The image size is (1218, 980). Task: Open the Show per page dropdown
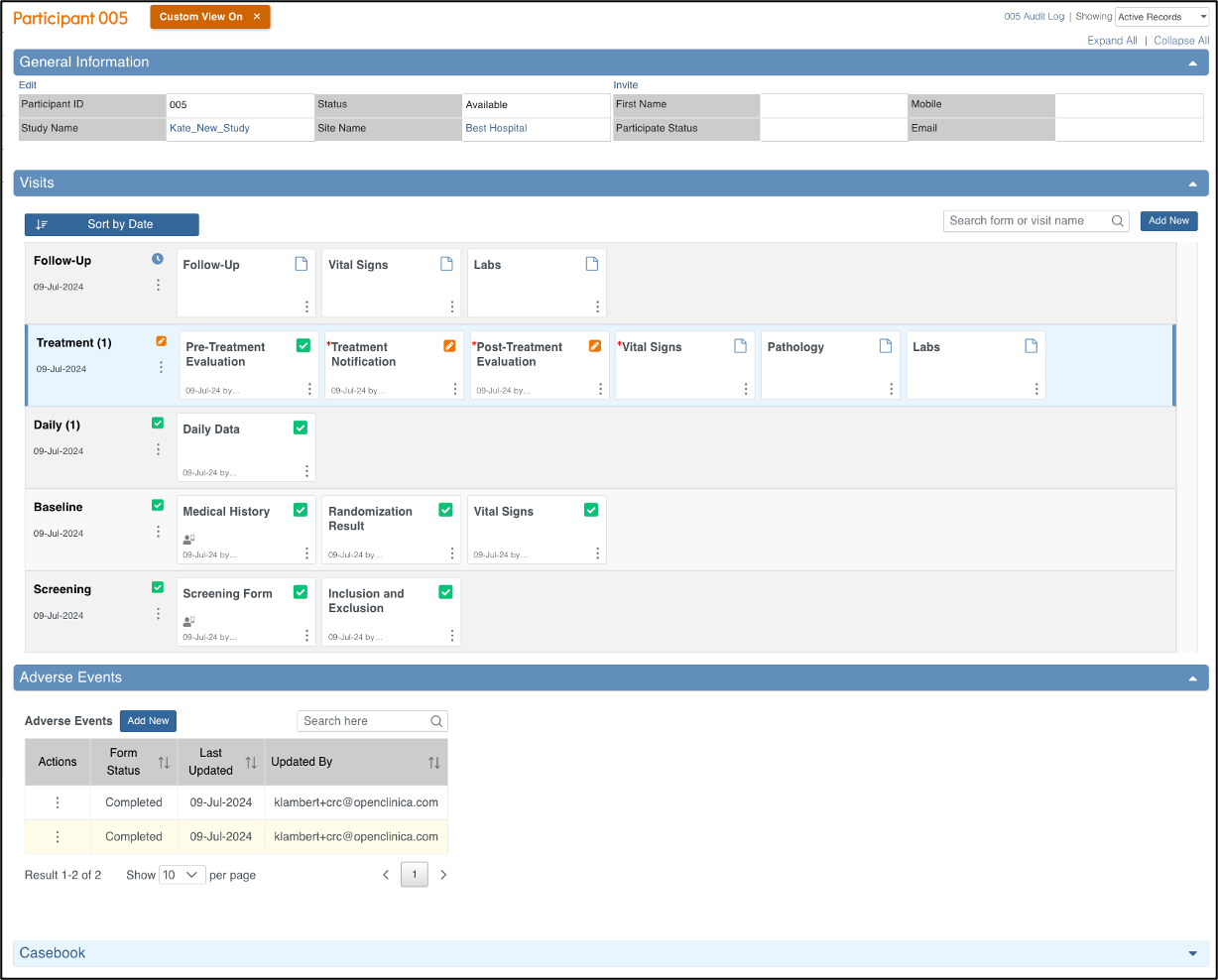[x=183, y=875]
